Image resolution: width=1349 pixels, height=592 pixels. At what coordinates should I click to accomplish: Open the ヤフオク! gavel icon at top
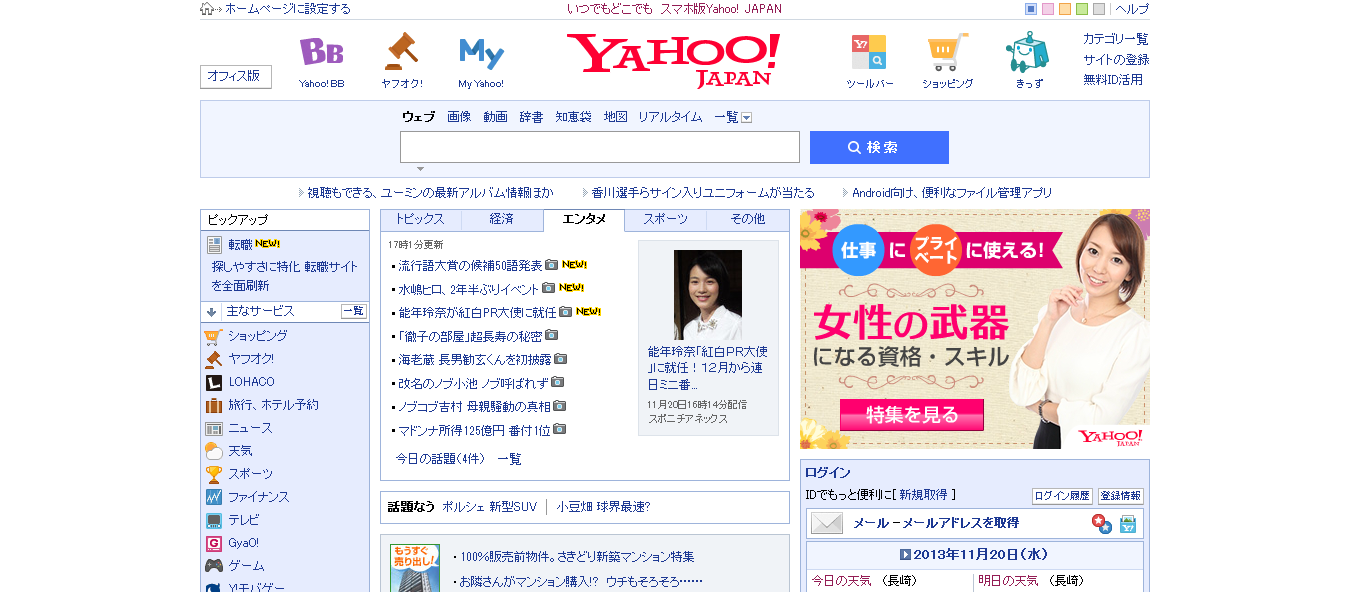(401, 52)
